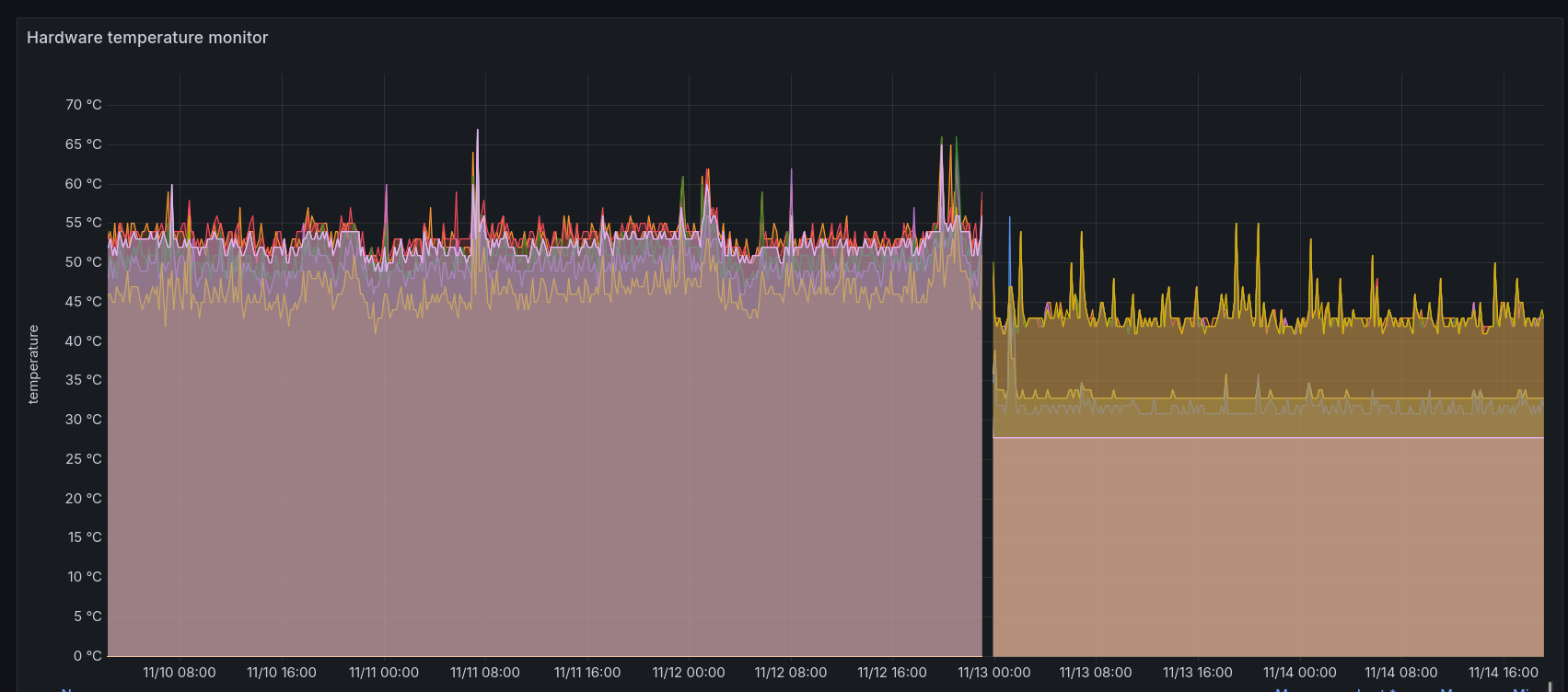Click the 70 °C y-axis tick label
Screen dimensions: 1568x692
point(83,105)
